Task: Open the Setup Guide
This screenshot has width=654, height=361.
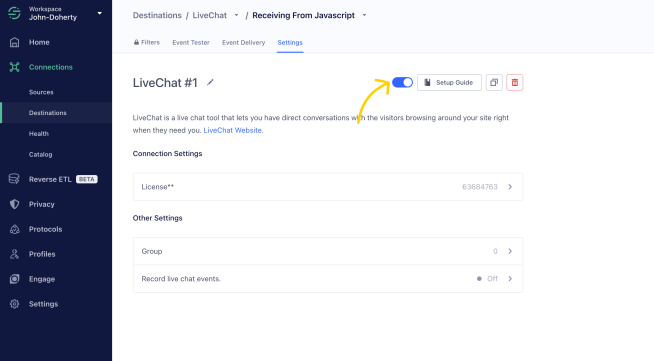Action: pos(449,83)
